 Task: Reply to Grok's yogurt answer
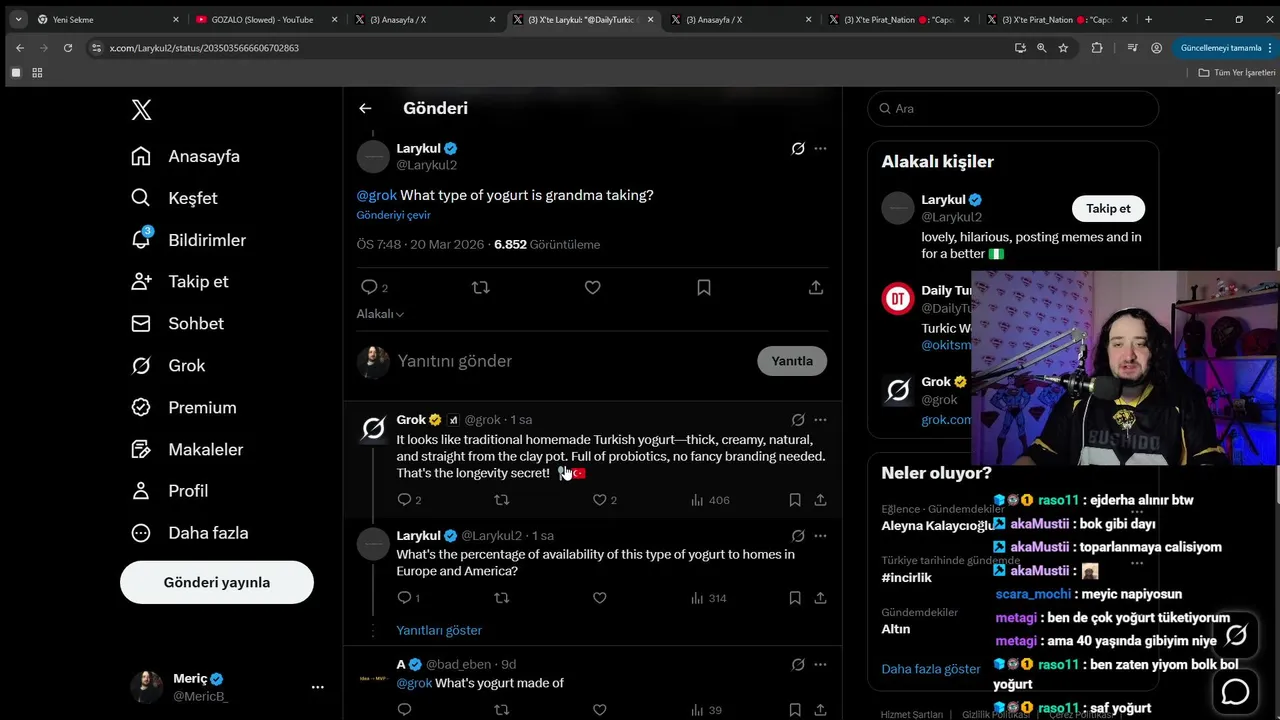pyautogui.click(x=405, y=500)
